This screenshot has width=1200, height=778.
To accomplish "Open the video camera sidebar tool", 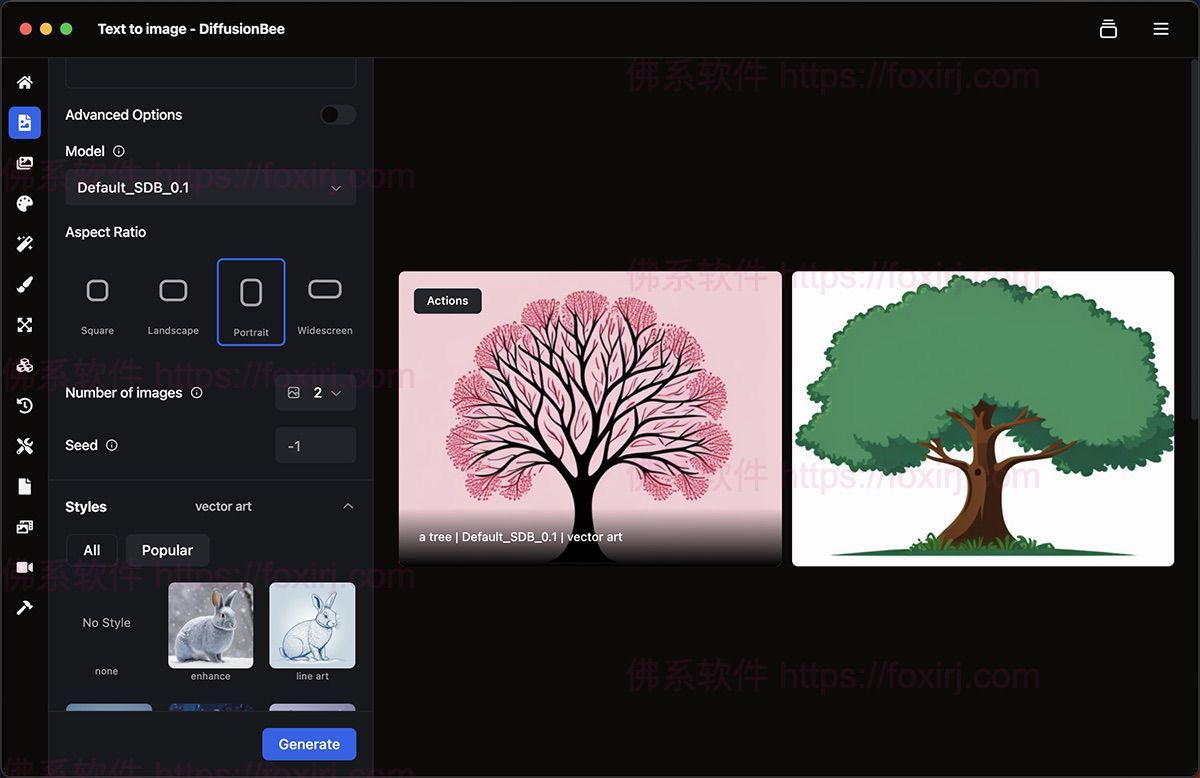I will point(25,567).
